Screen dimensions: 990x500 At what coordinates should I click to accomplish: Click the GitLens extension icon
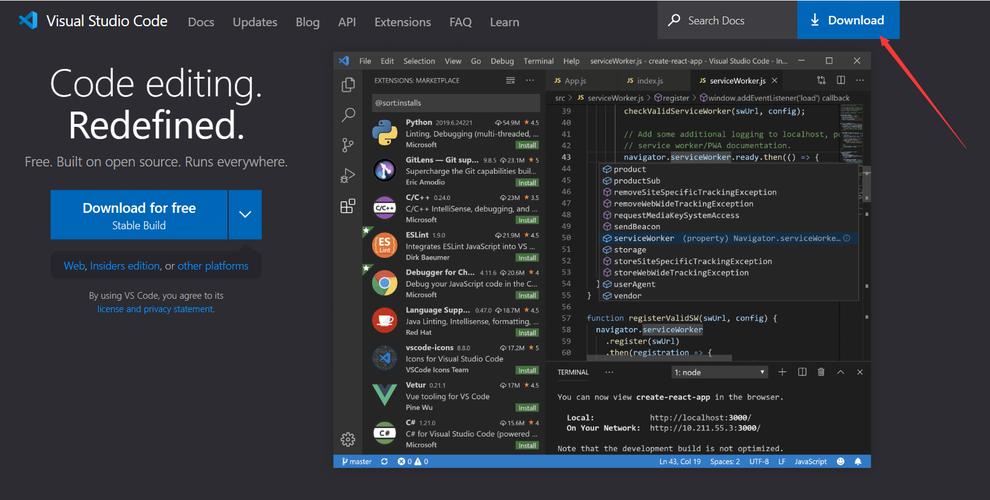385,170
